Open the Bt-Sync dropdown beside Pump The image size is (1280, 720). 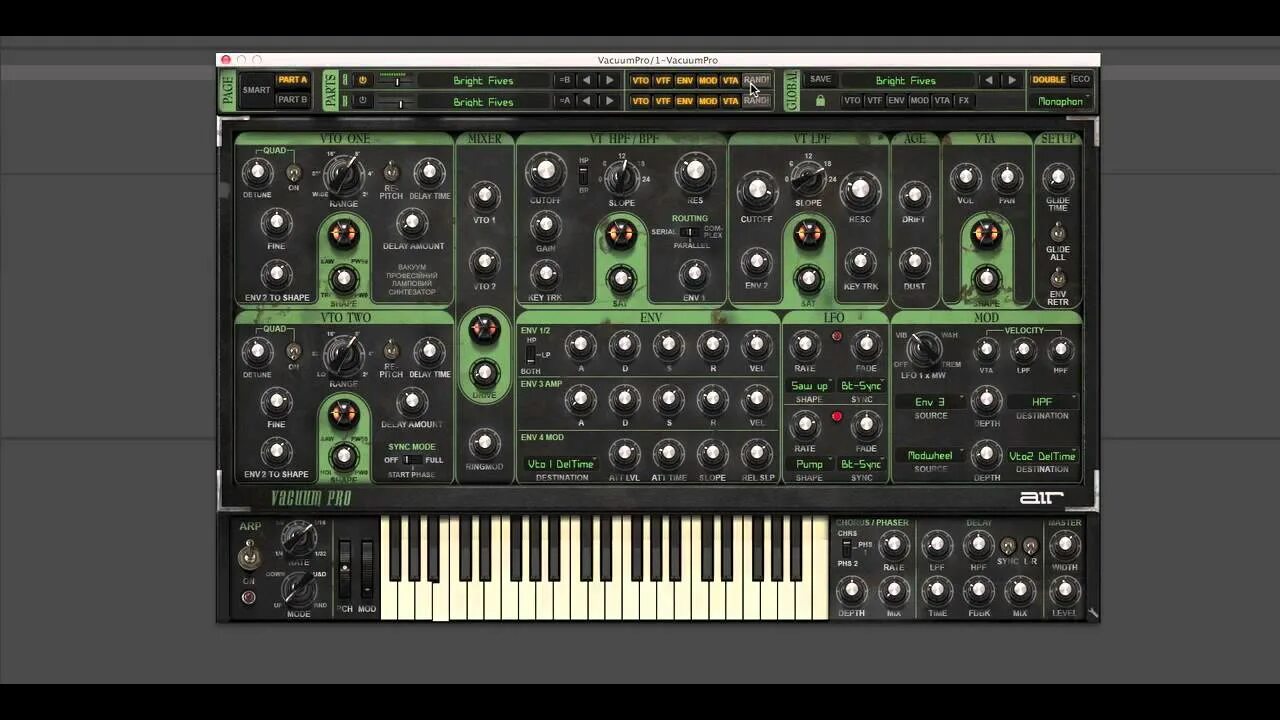(x=862, y=464)
